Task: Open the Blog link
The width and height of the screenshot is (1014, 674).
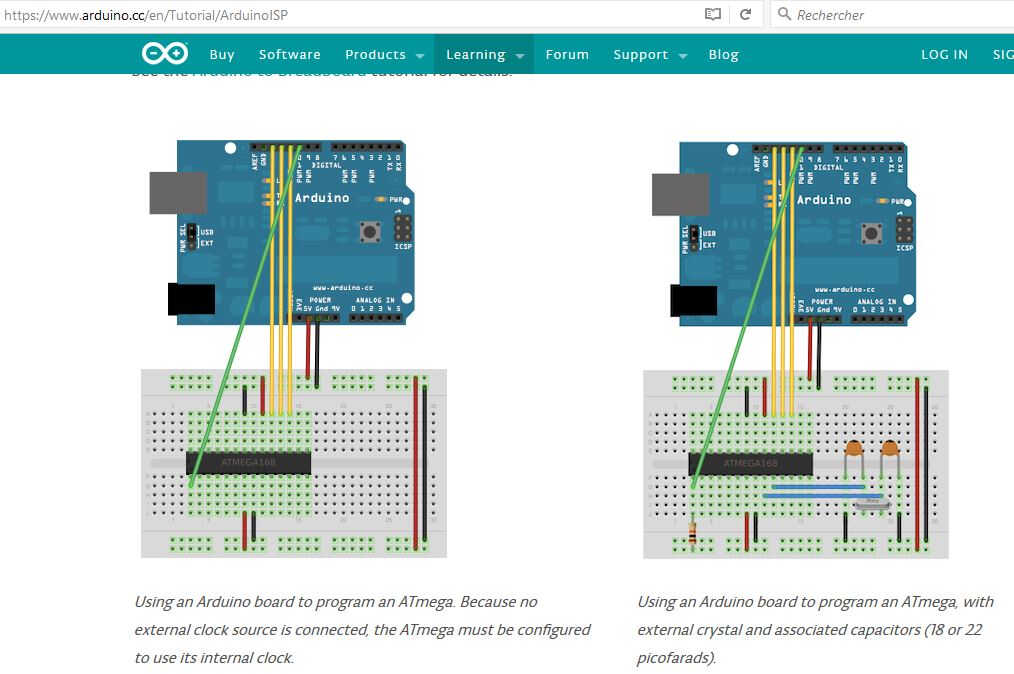Action: pos(723,54)
